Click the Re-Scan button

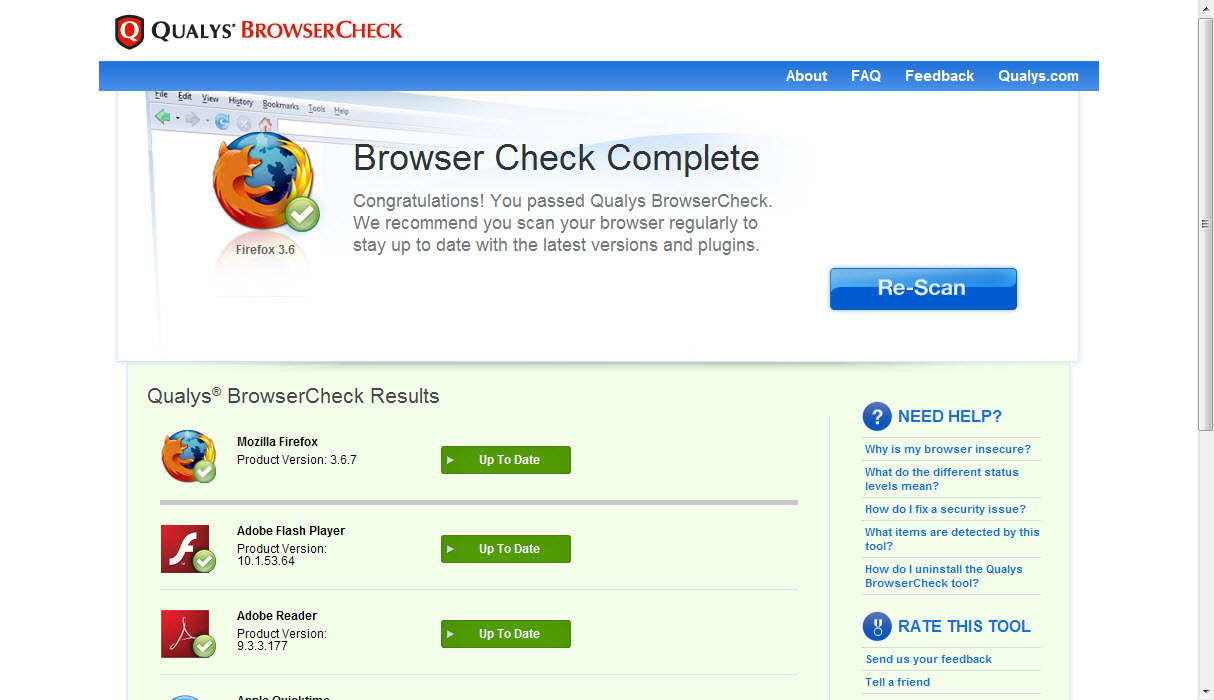click(x=923, y=288)
